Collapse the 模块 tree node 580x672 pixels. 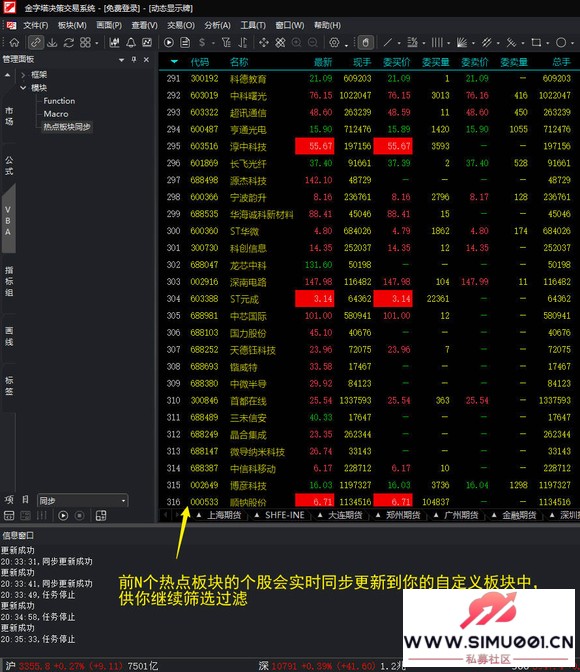[23, 88]
